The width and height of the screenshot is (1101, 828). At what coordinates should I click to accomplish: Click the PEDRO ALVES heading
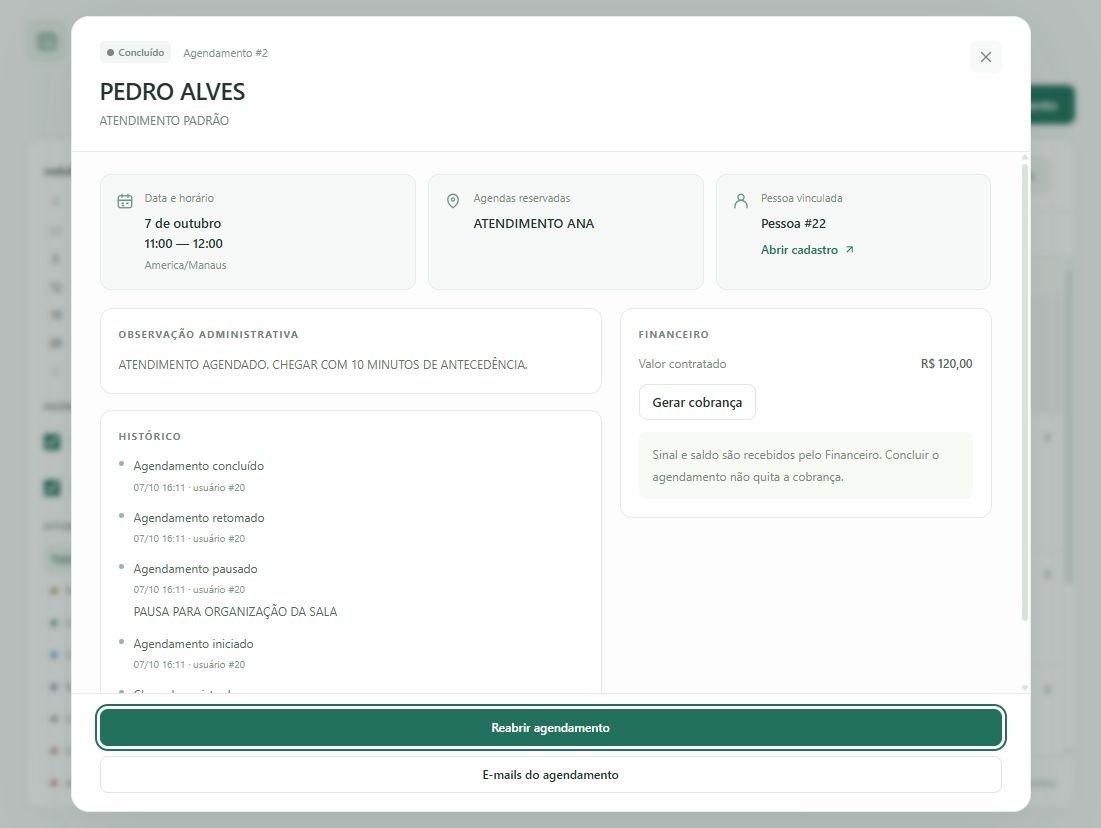pyautogui.click(x=172, y=92)
